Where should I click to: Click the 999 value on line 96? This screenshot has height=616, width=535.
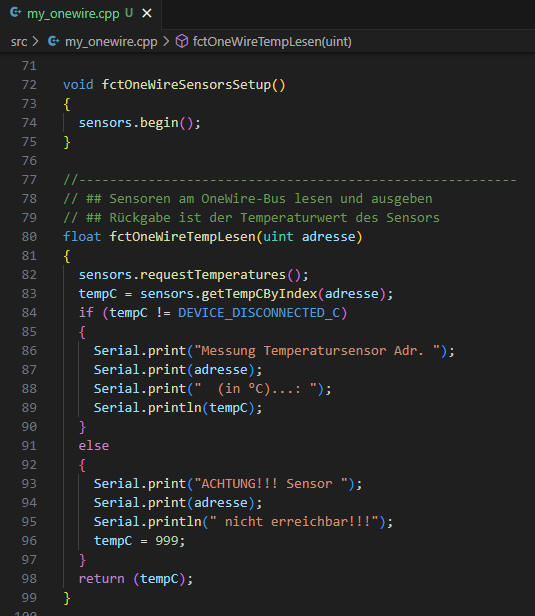(167, 541)
